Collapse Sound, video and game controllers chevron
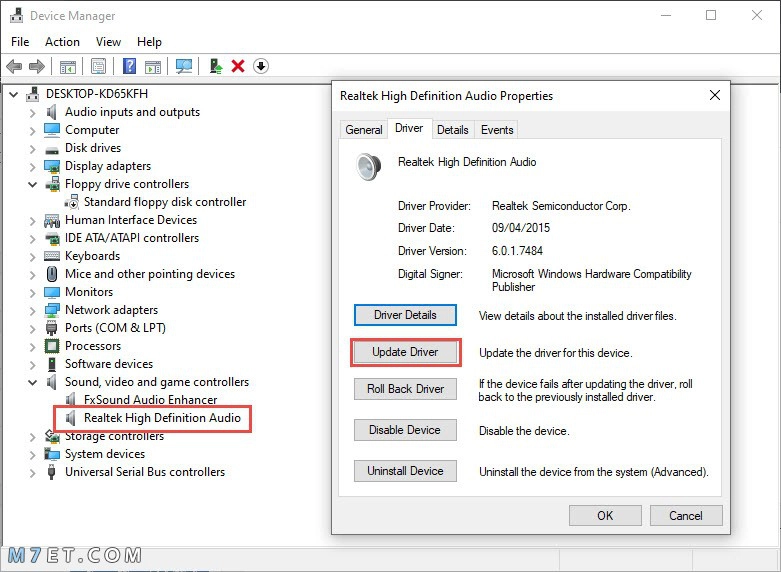 pos(32,382)
